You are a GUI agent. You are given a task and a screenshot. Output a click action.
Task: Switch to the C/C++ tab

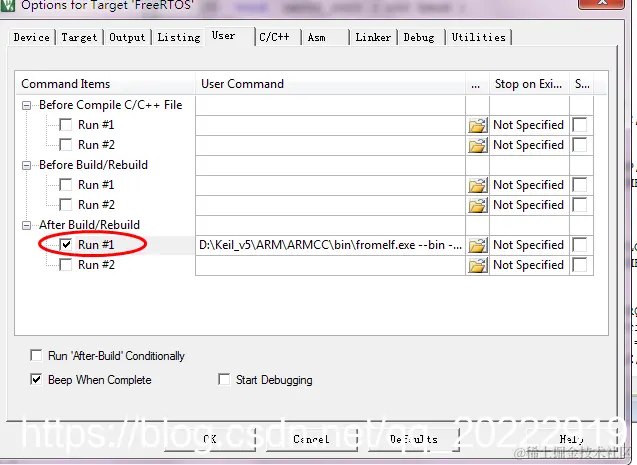pyautogui.click(x=277, y=37)
